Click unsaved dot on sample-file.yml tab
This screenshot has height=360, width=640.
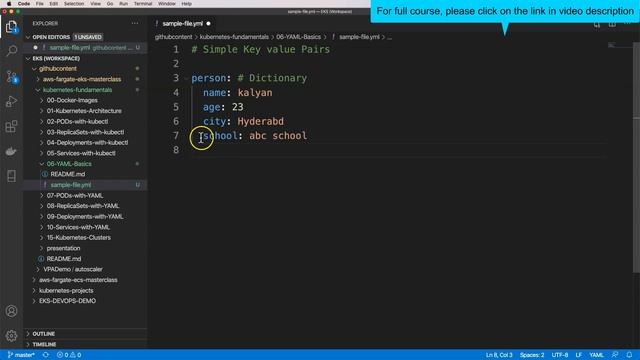209,24
